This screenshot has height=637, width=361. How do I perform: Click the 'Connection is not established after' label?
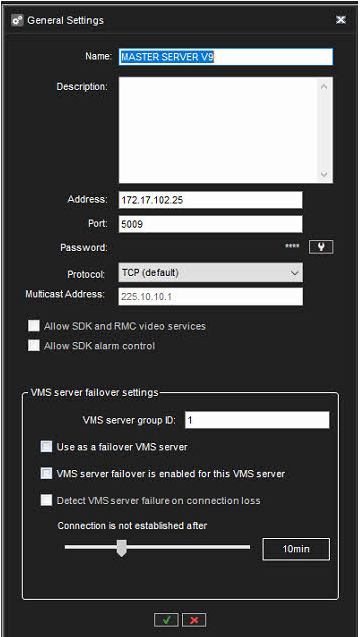[x=132, y=526]
